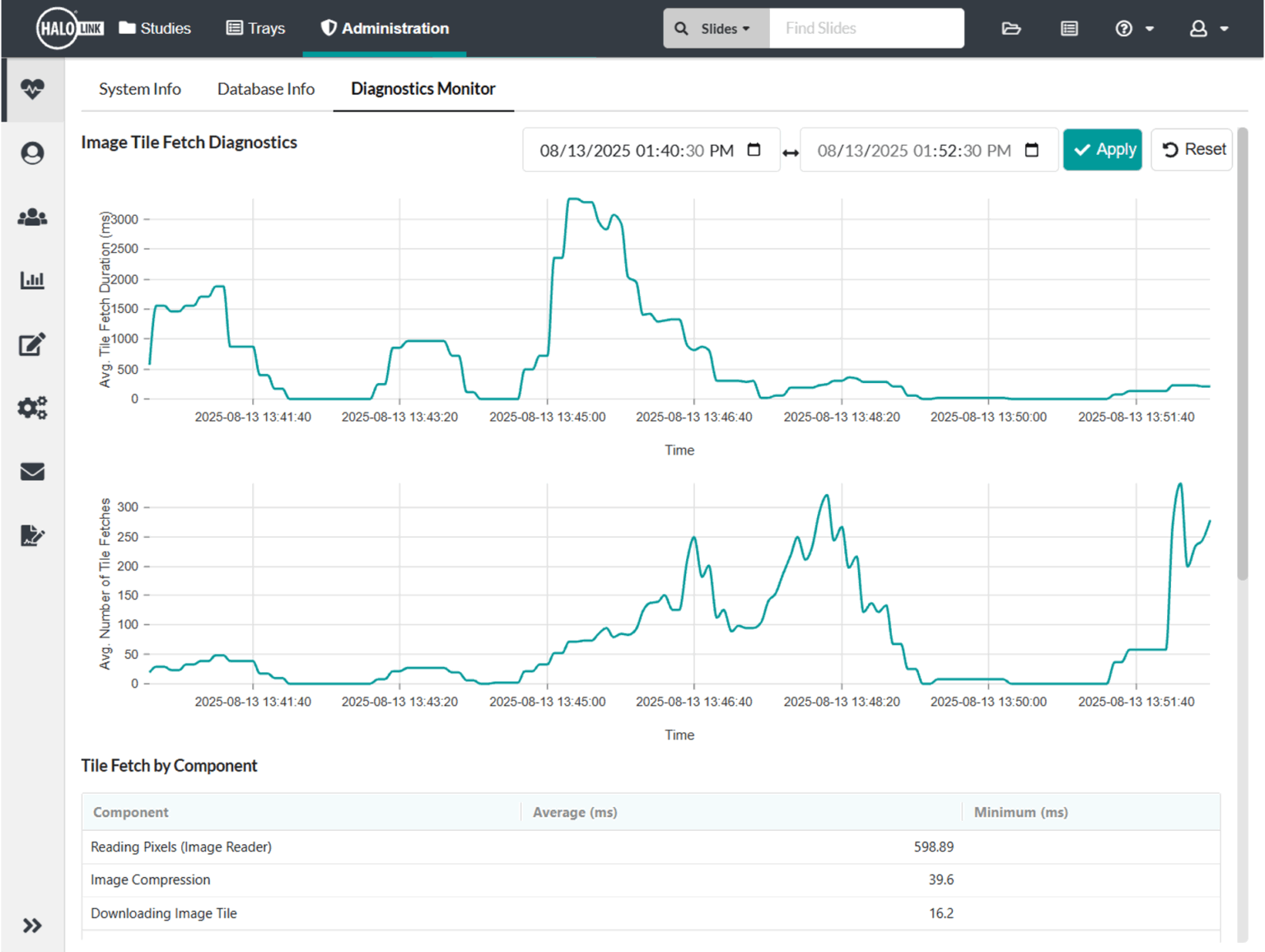The image size is (1265, 952).
Task: Open the gears settings sidebar icon
Action: tap(32, 408)
